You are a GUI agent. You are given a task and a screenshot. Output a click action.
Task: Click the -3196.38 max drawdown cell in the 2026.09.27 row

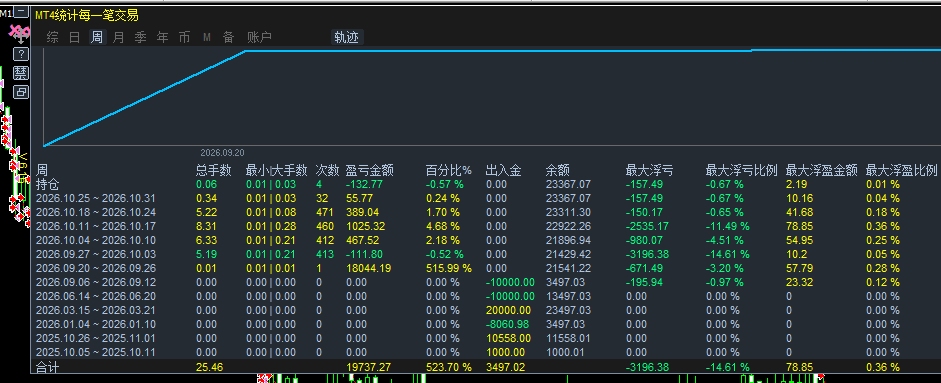(x=649, y=254)
